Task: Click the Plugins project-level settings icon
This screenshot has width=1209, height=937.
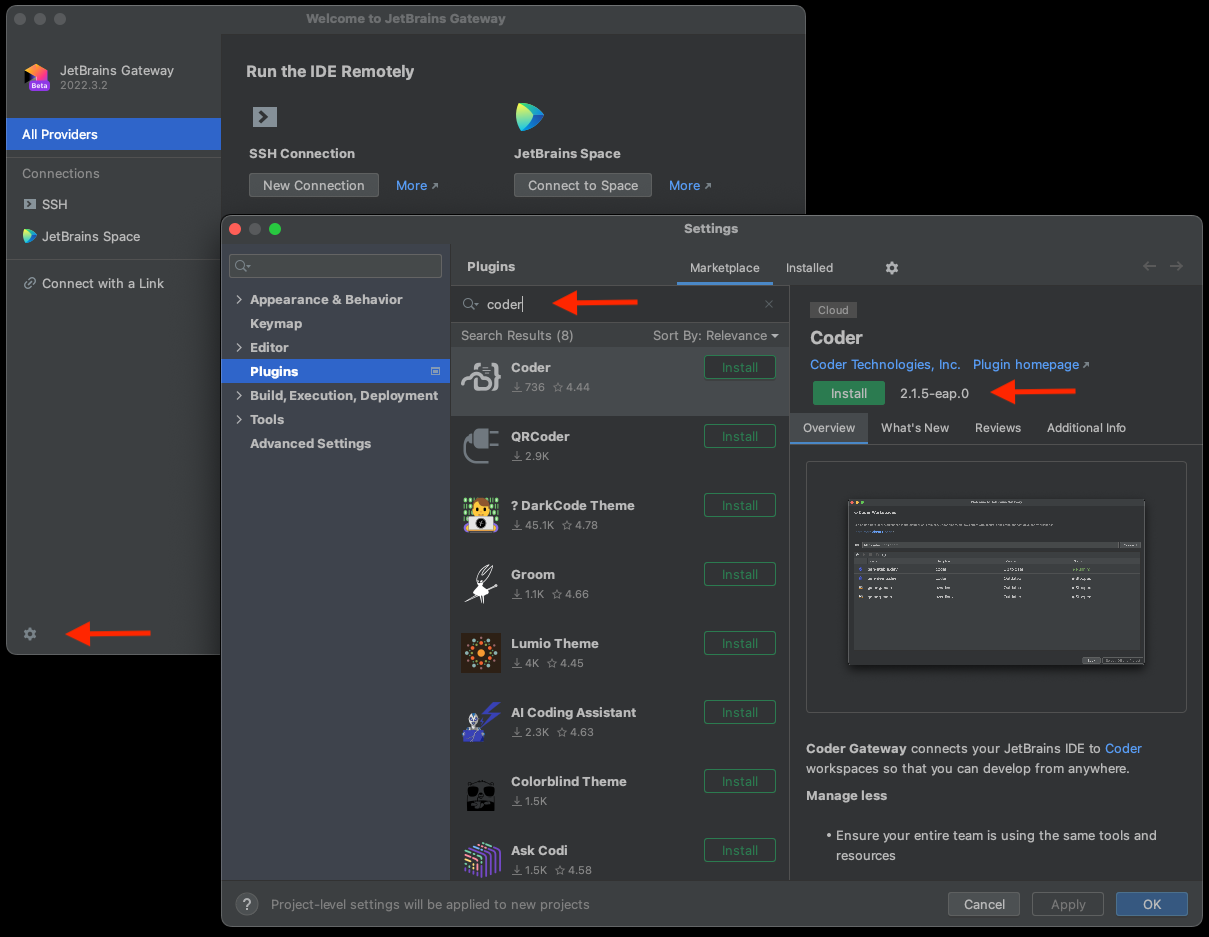Action: [435, 371]
